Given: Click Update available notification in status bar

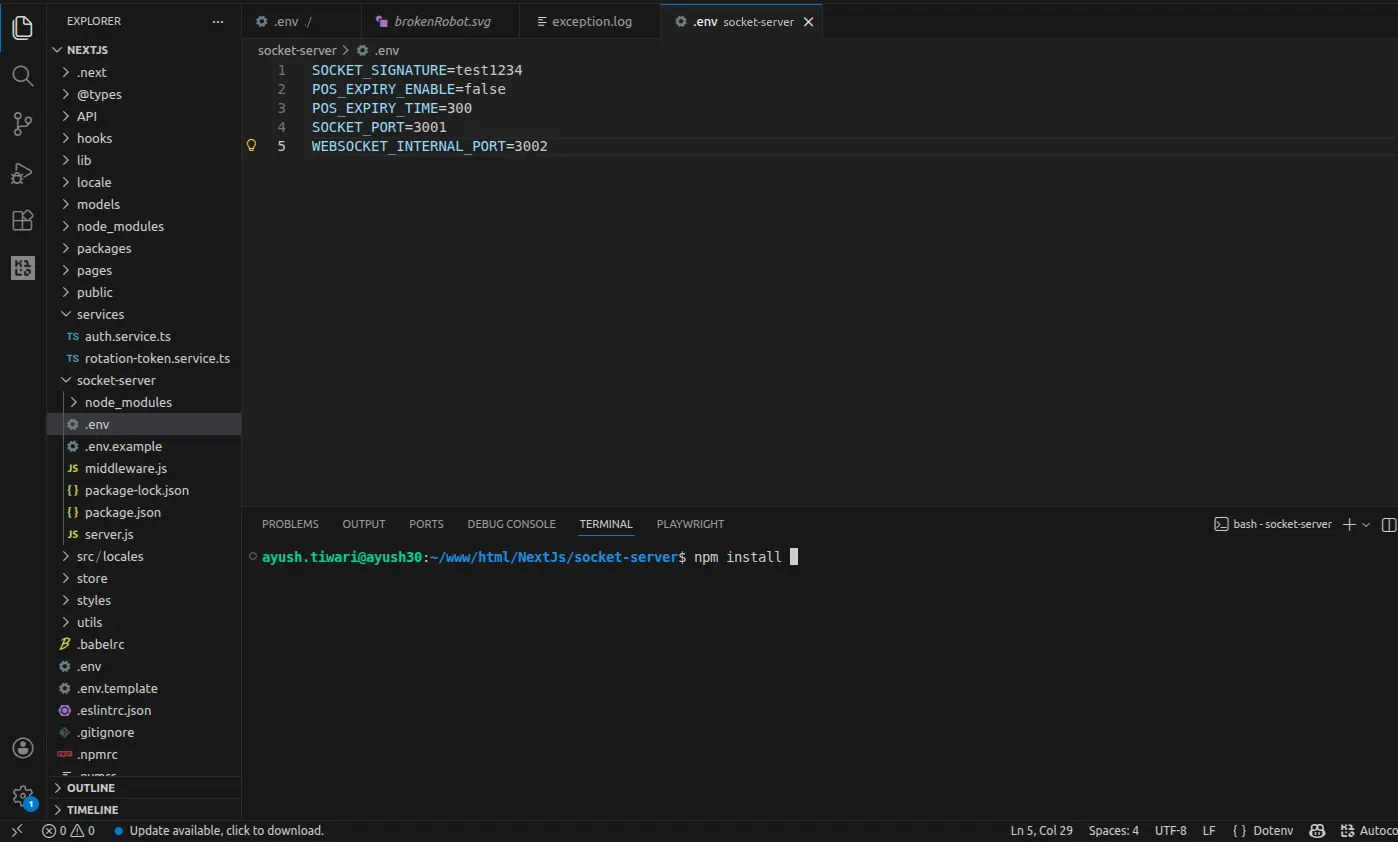Looking at the screenshot, I should [219, 831].
